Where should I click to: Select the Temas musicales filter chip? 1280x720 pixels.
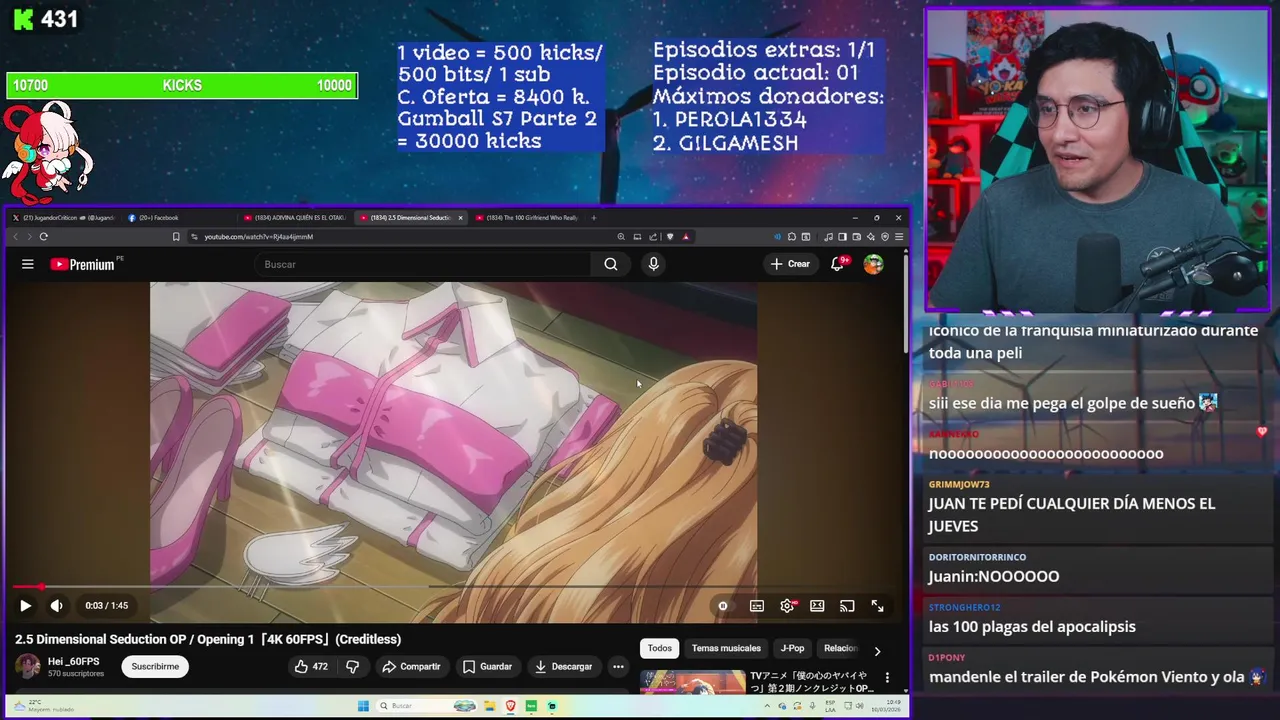(726, 648)
